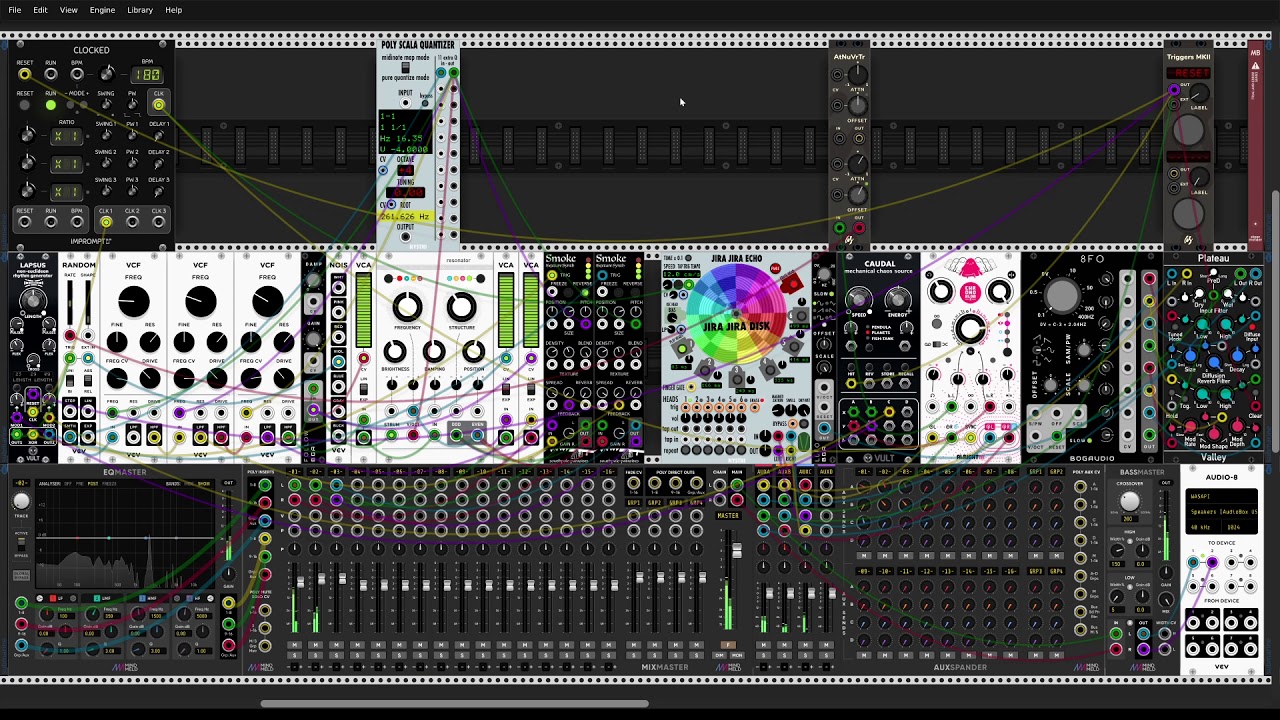Click the Quantizer OCTAVE display
Screen dimensions: 1280x720
pos(405,171)
